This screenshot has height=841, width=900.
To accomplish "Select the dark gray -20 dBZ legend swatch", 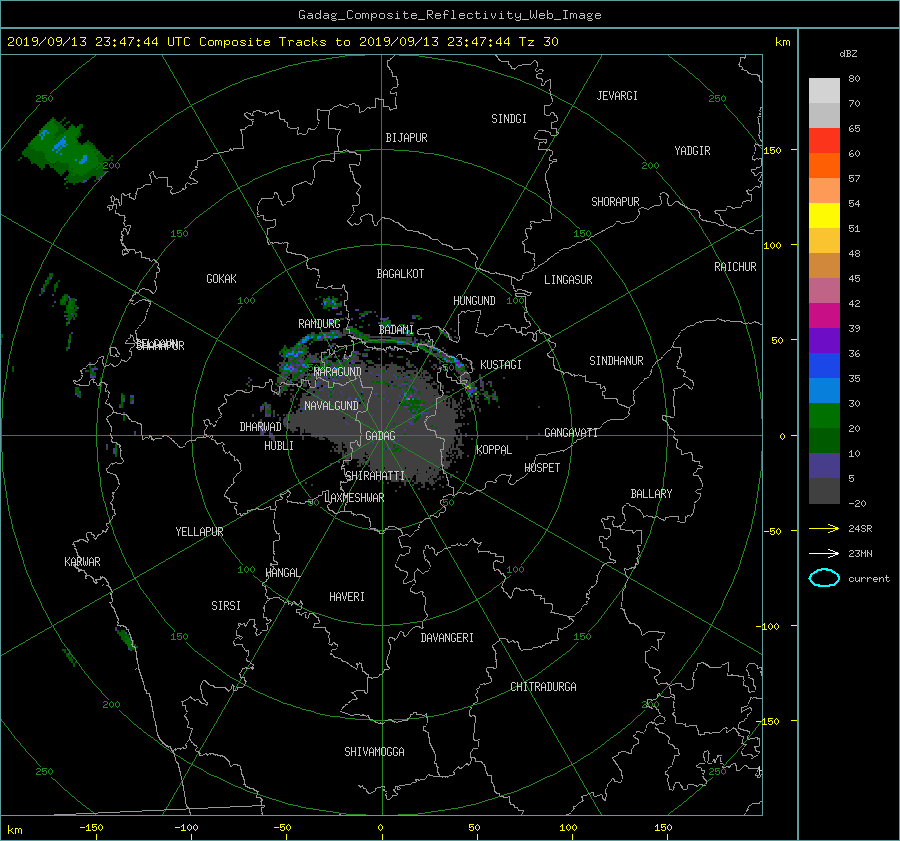I will (x=824, y=491).
